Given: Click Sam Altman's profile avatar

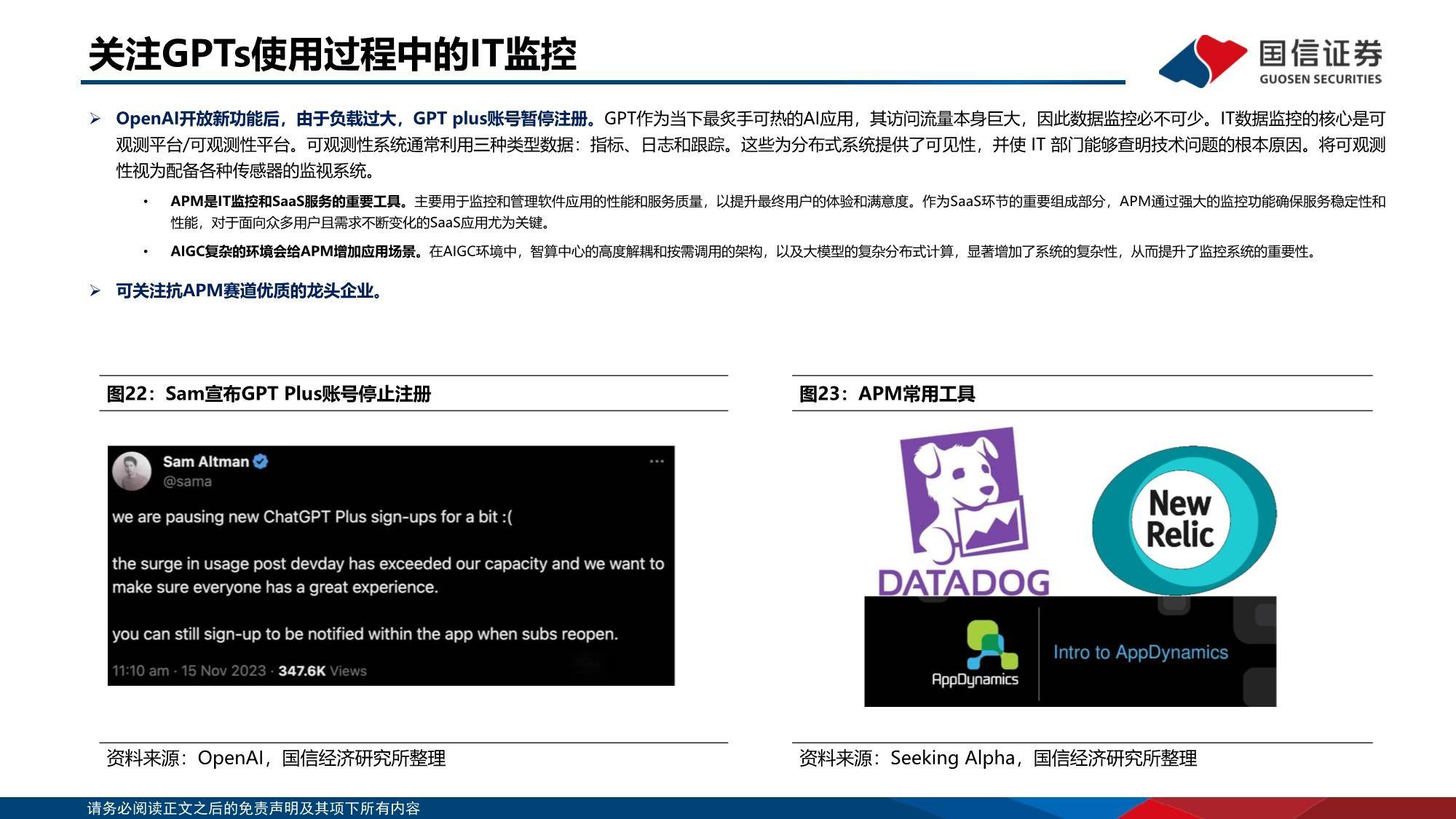Looking at the screenshot, I should pos(132,471).
